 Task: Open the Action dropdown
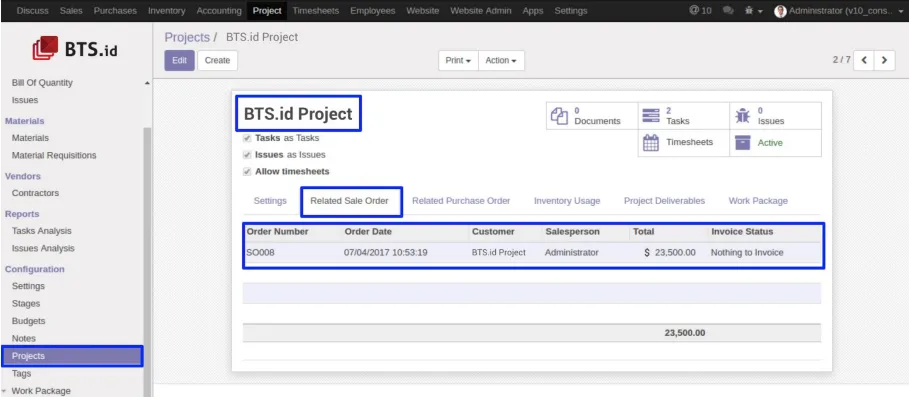(x=501, y=60)
